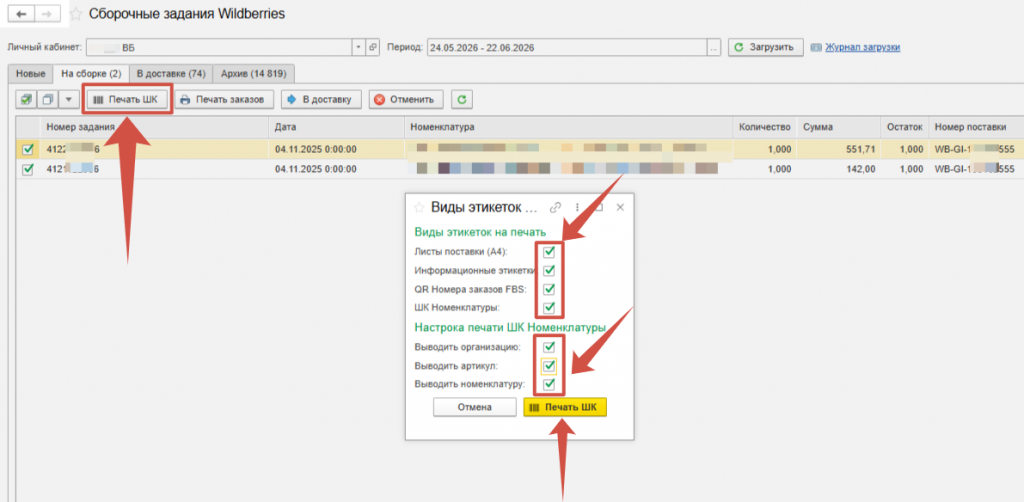Click the 551,71 sum cell

click(x=839, y=149)
